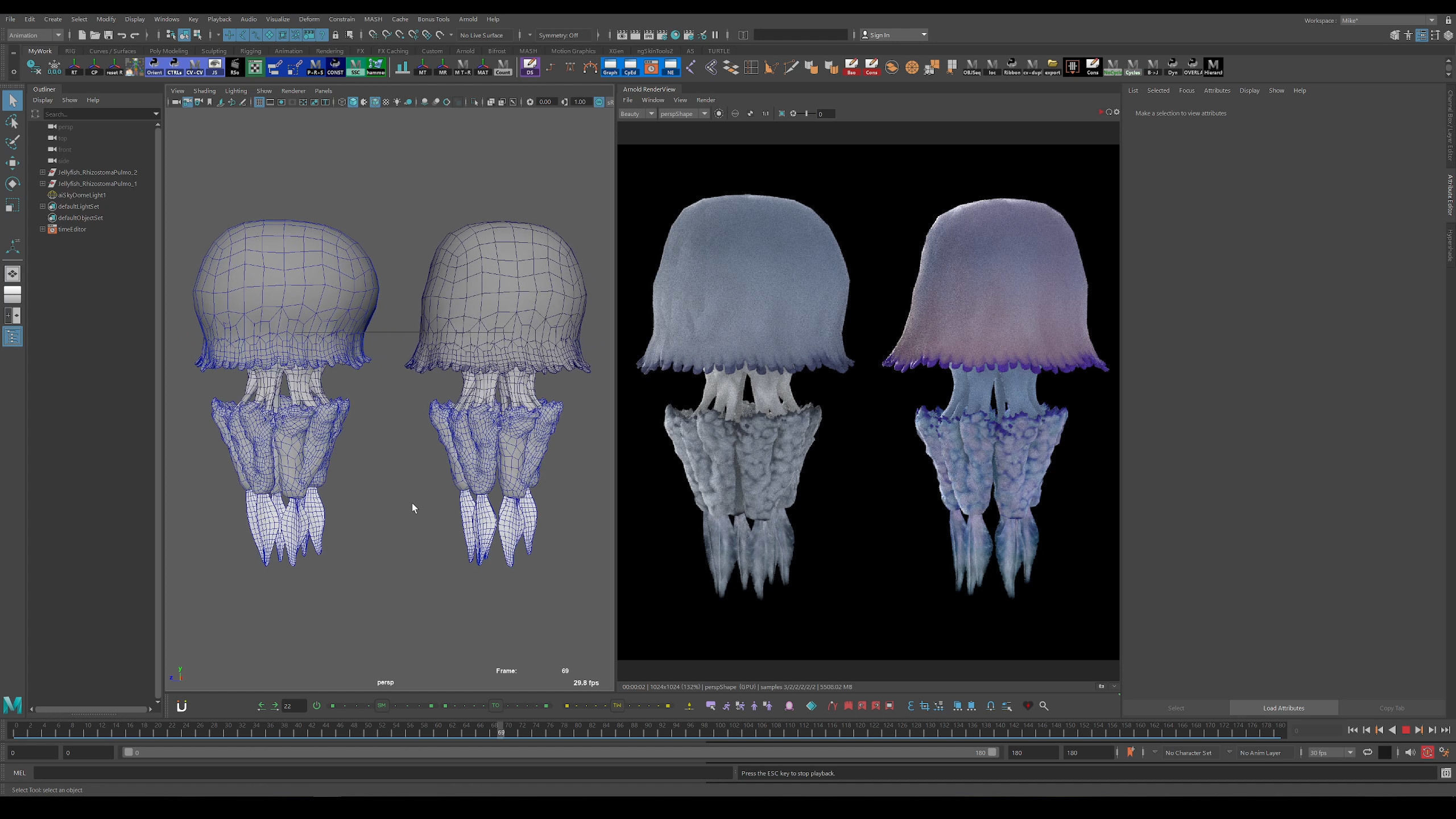Expand timeEditor node in Outliner
This screenshot has height=819, width=1456.
click(43, 229)
